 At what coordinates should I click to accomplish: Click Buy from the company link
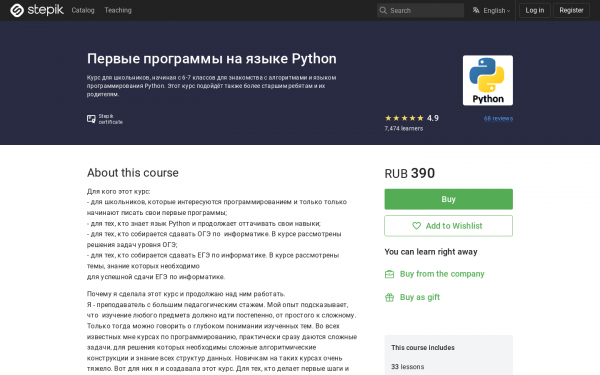442,274
